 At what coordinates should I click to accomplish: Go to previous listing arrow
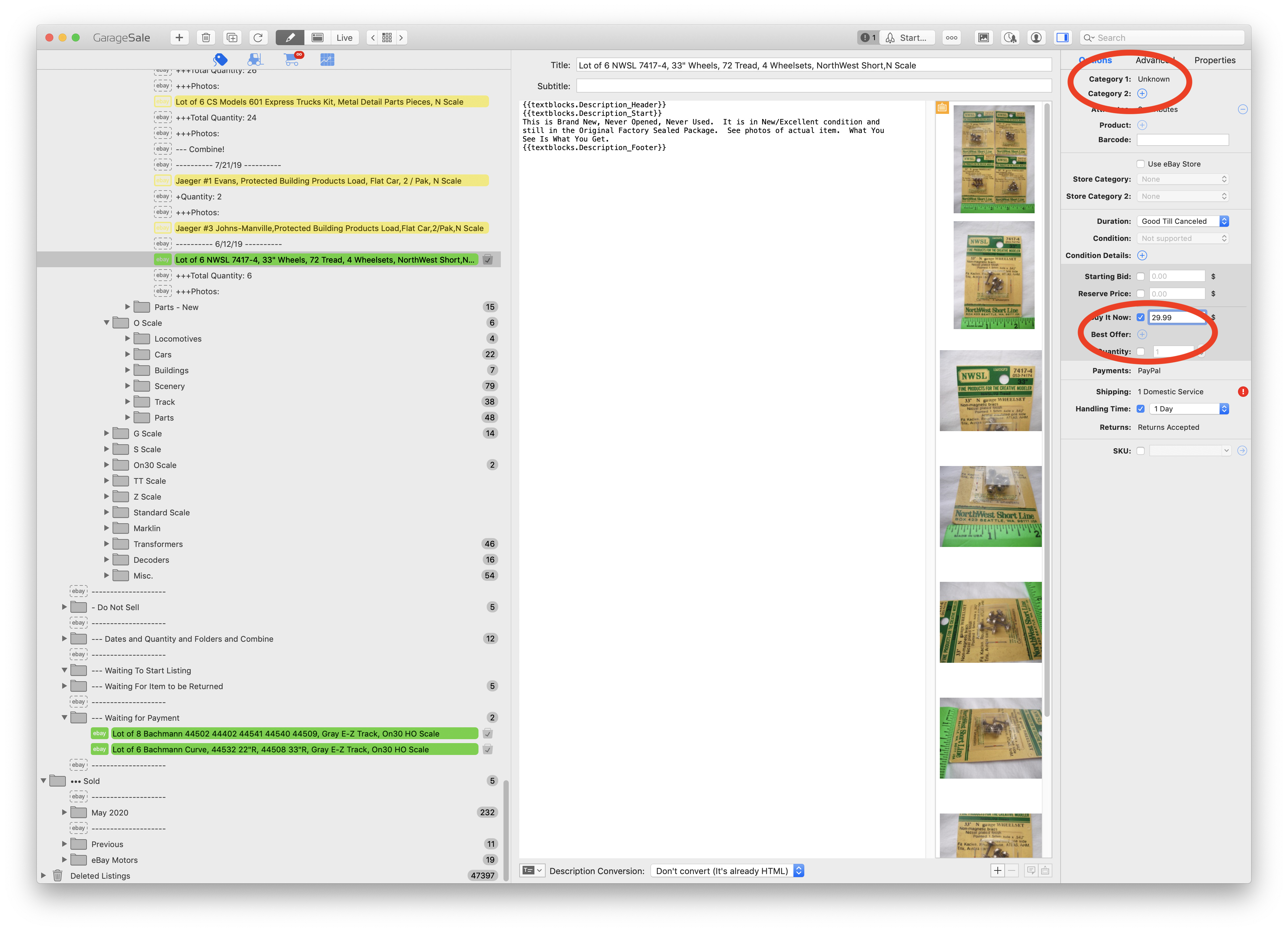[373, 38]
